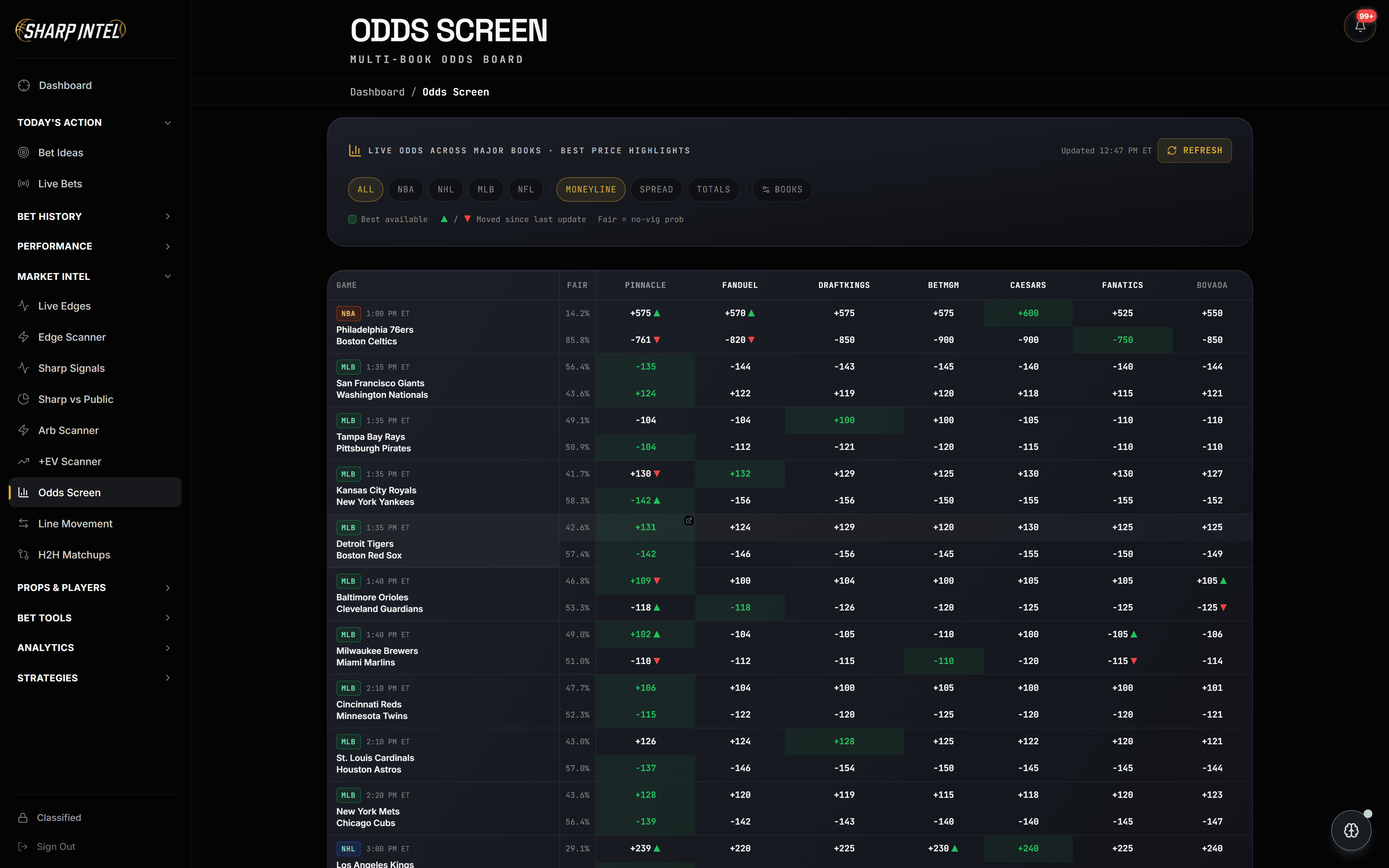Click Caesars +600 for Philadelphia 76ers
This screenshot has height=868, width=1389.
pos(1028,314)
